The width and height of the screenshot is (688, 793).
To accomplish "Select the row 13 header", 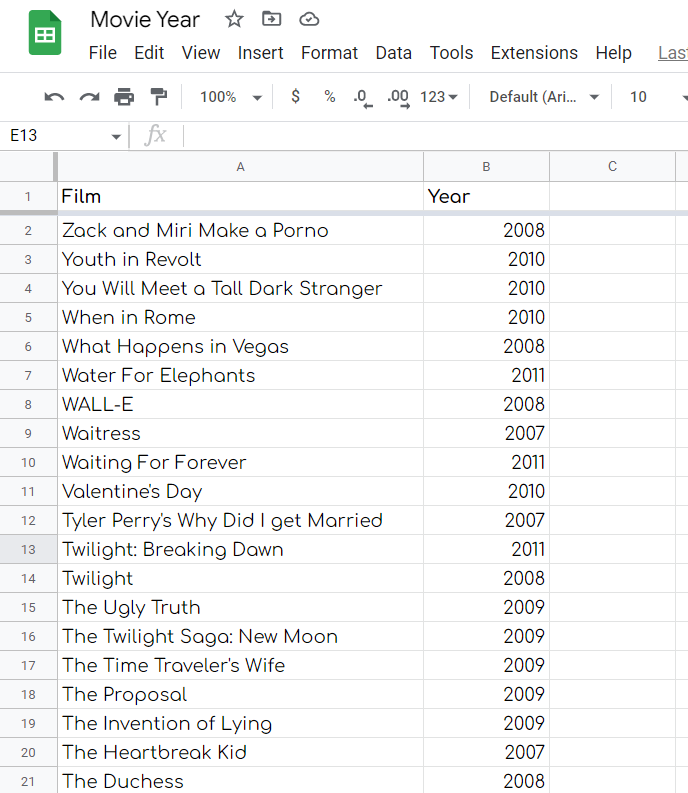I will pyautogui.click(x=28, y=549).
